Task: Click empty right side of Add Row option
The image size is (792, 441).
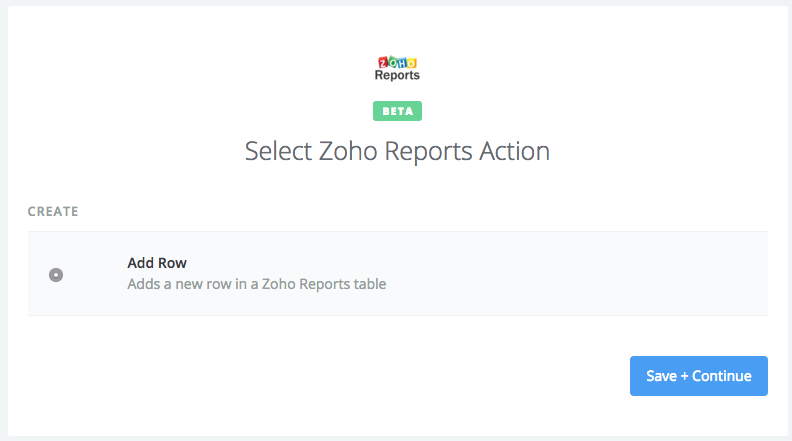Action: (x=600, y=274)
